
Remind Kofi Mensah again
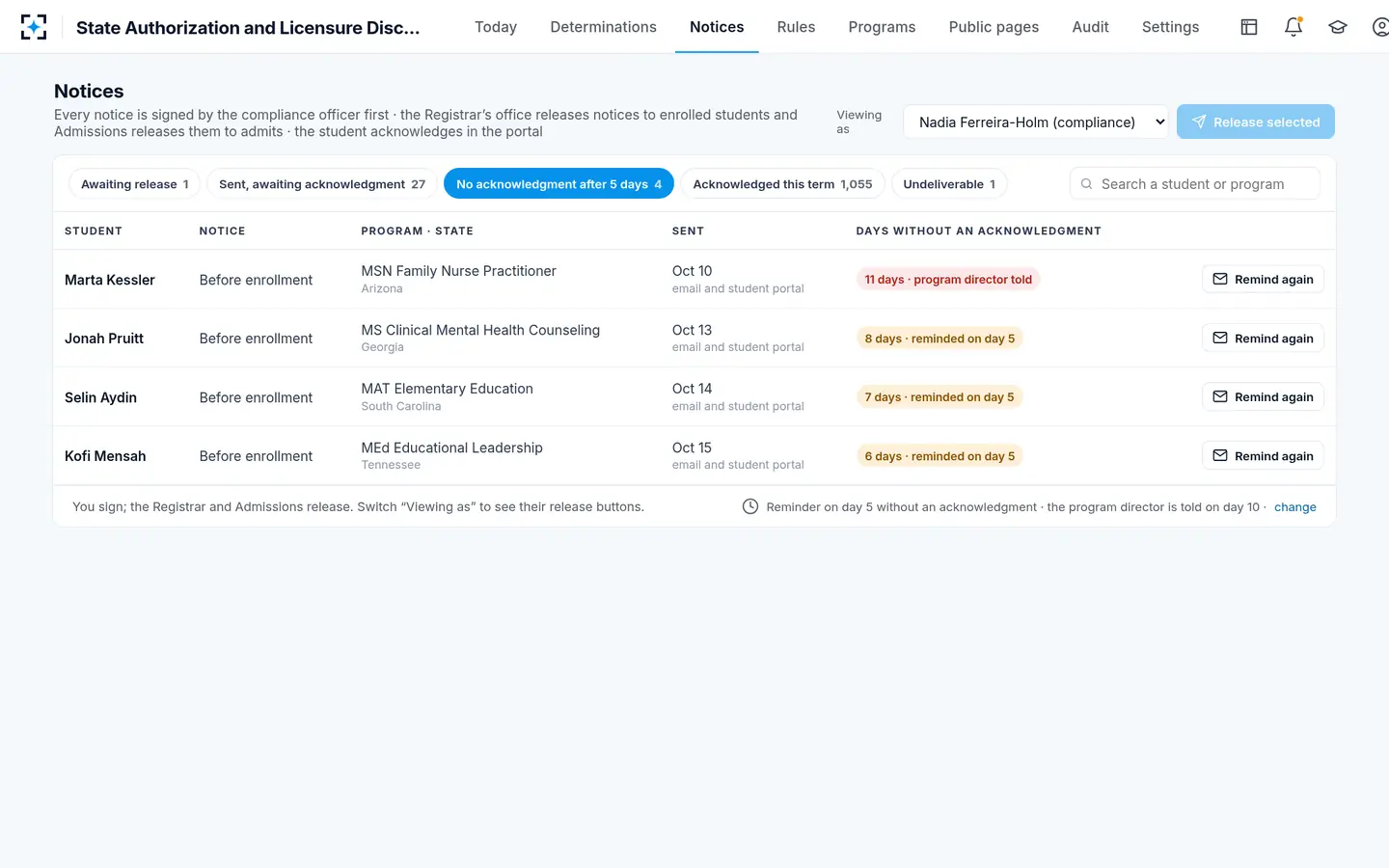pyautogui.click(x=1263, y=456)
